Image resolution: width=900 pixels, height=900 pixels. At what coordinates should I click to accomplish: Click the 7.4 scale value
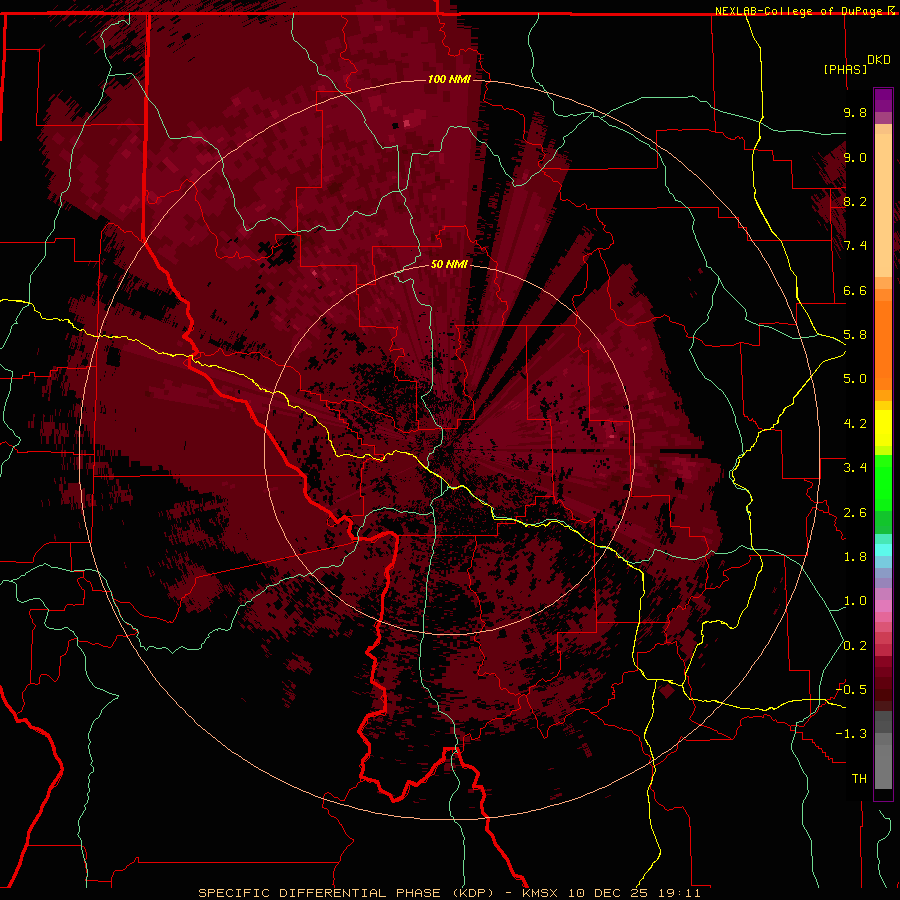tap(855, 246)
